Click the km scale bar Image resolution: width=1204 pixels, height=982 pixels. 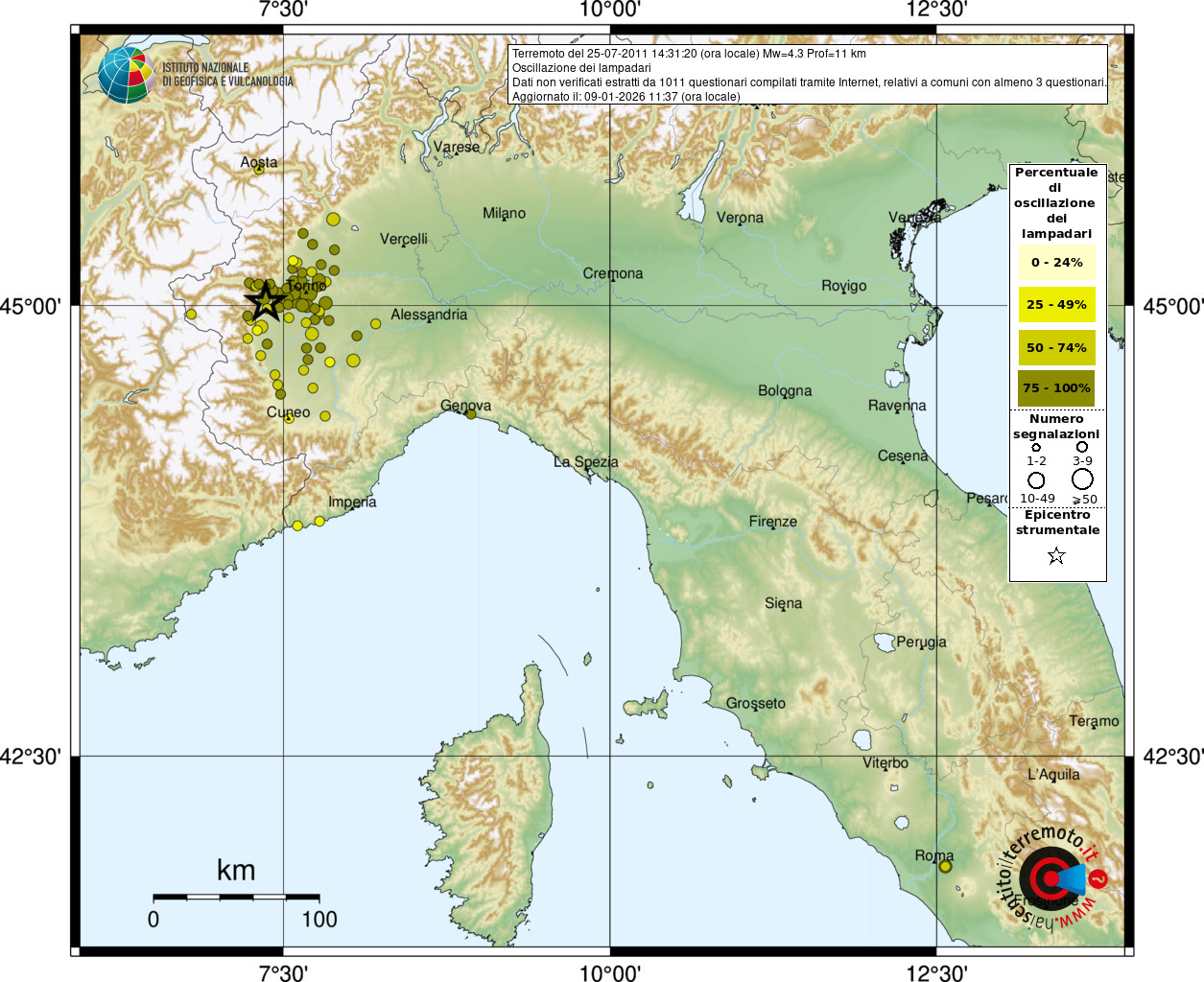(x=236, y=898)
